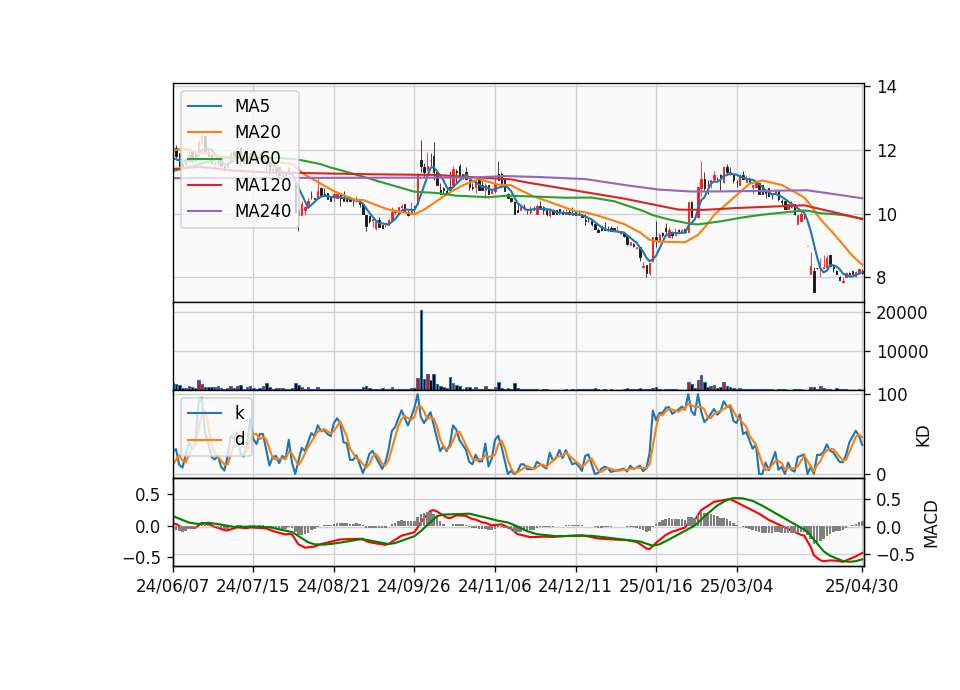960x690 pixels.
Task: Click the tallest volume bar spike
Action: [x=421, y=350]
